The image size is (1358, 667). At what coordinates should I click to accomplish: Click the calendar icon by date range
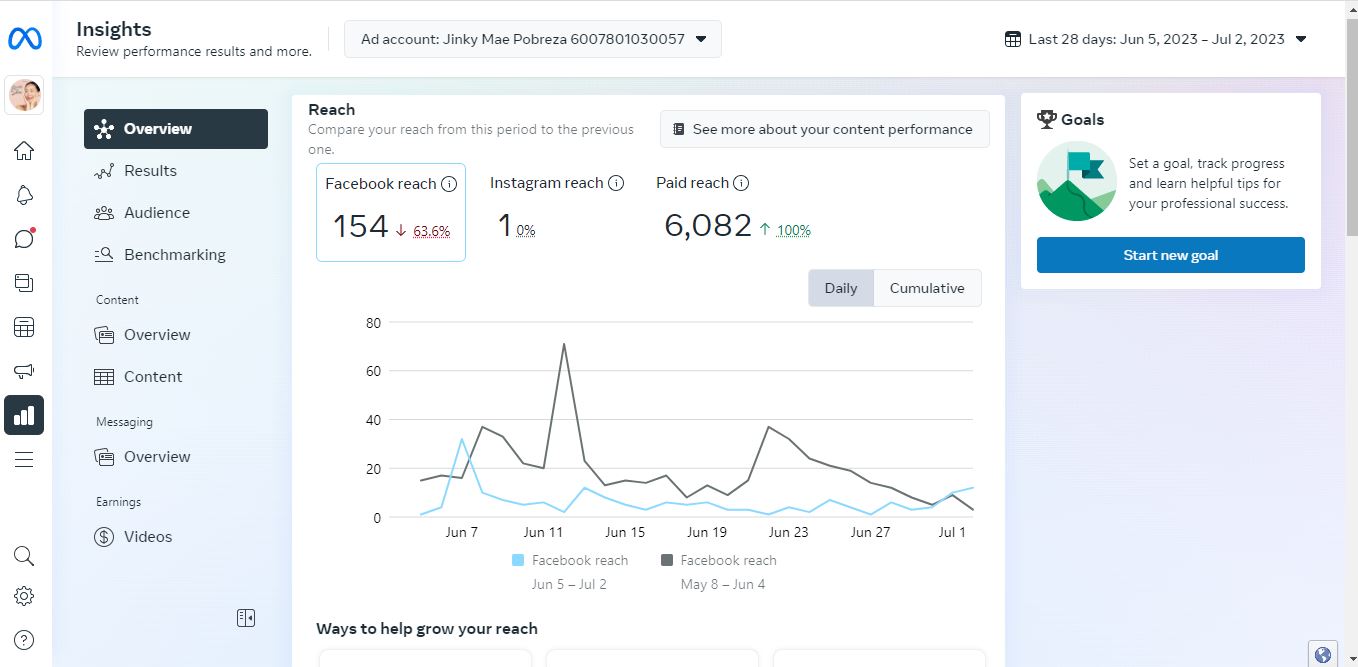click(1013, 39)
